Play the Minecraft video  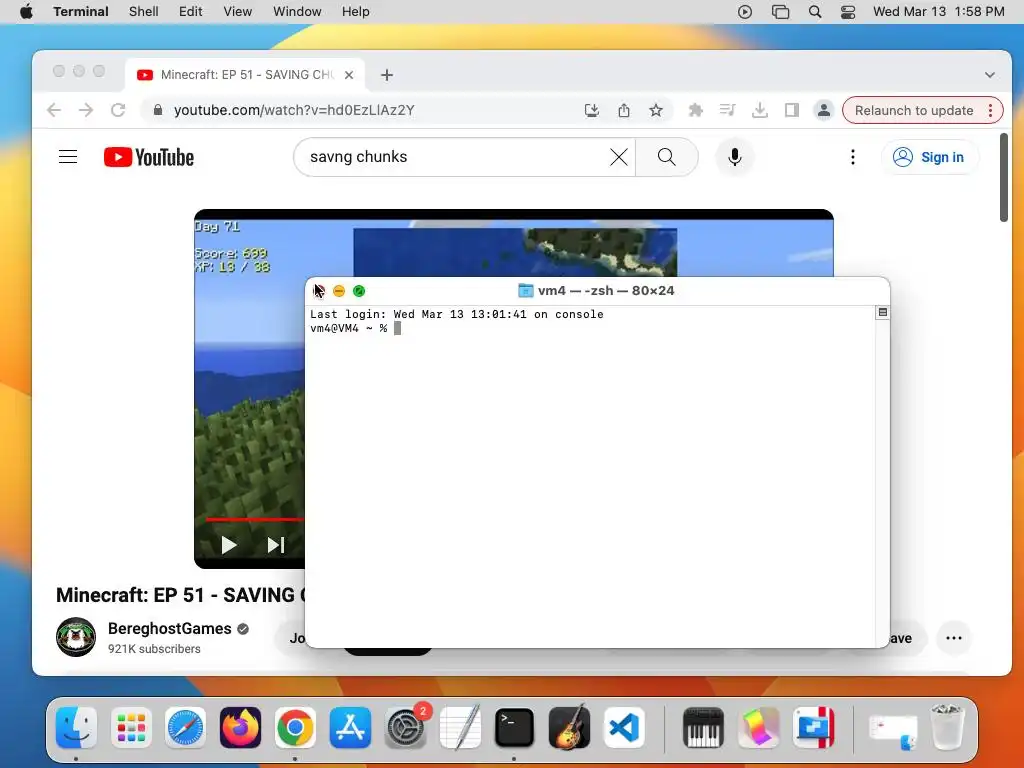point(229,545)
